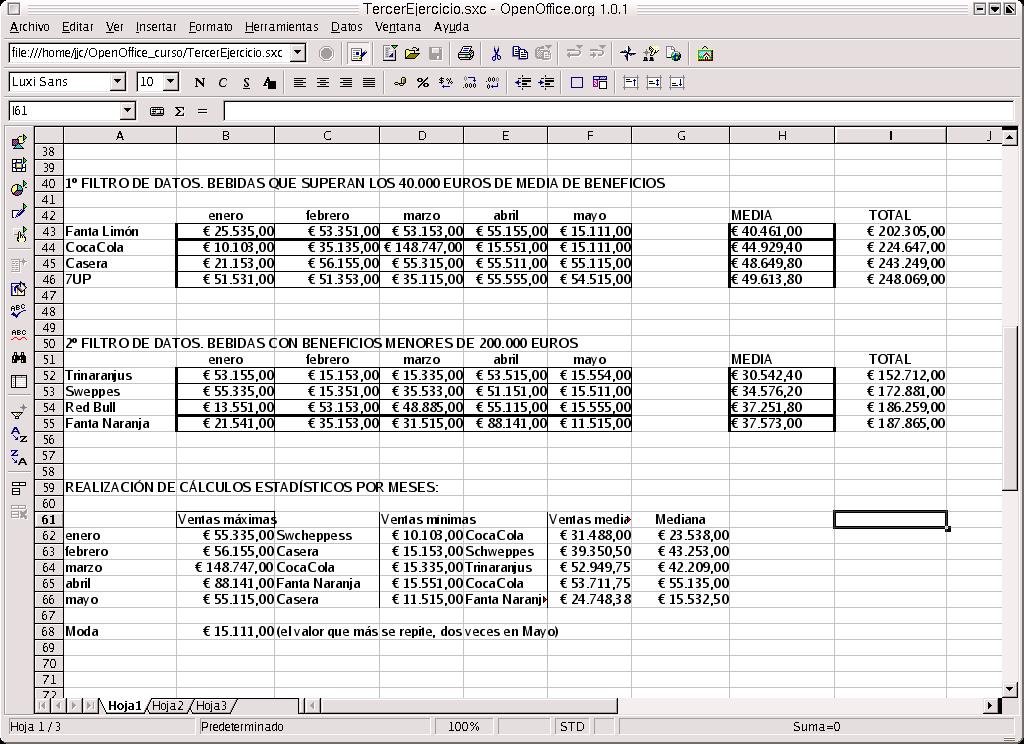
Task: Click the Print document icon
Action: pos(465,53)
